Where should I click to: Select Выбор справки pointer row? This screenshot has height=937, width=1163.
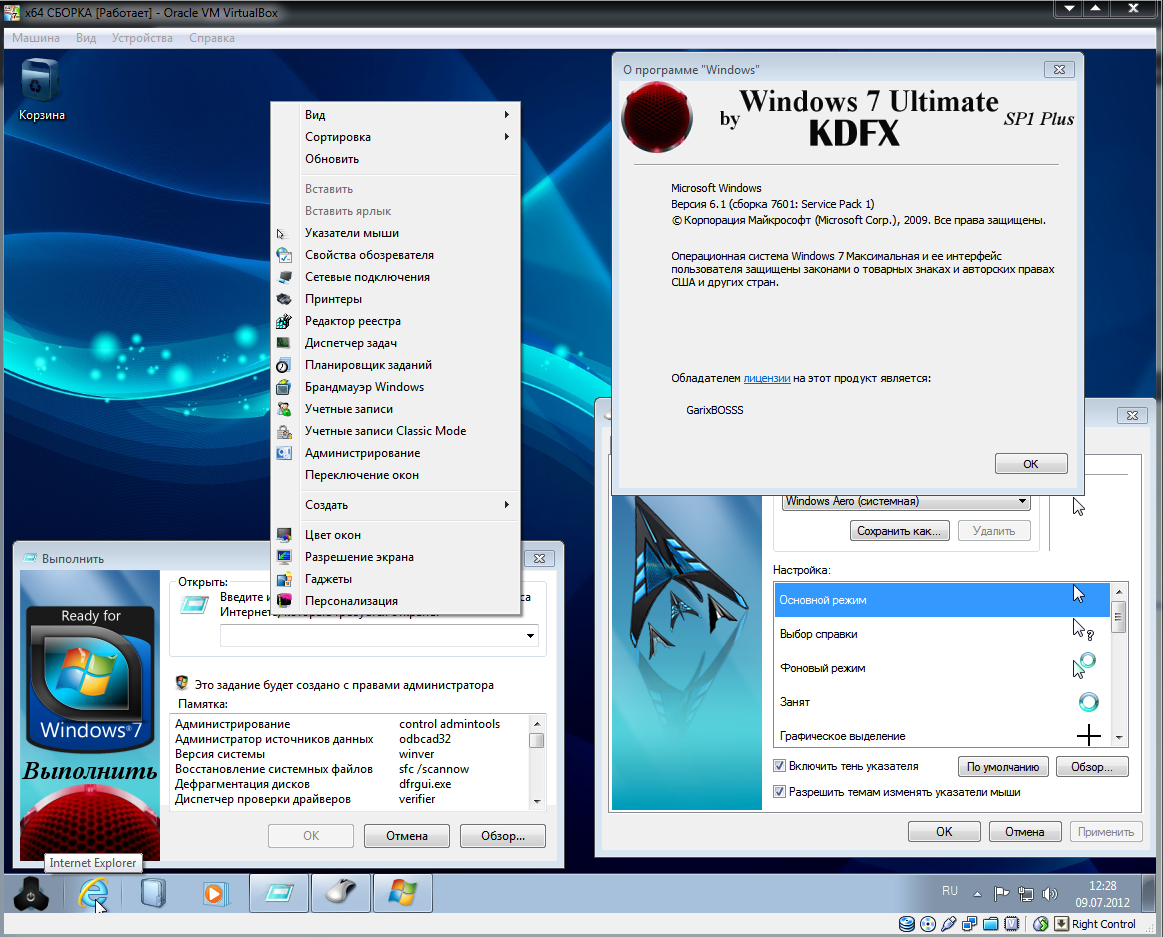tap(942, 634)
